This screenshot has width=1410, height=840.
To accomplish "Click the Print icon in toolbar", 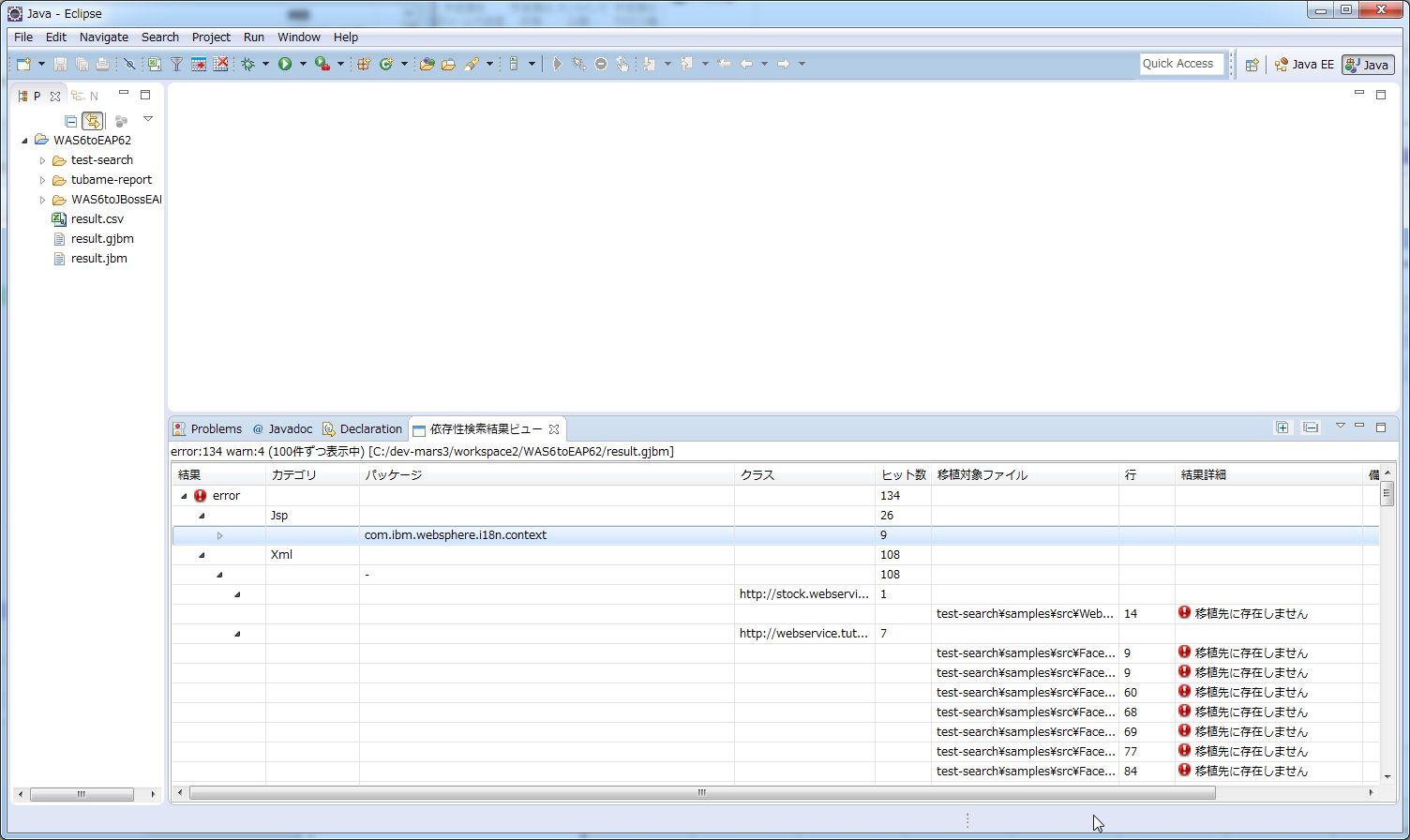I will tap(101, 64).
